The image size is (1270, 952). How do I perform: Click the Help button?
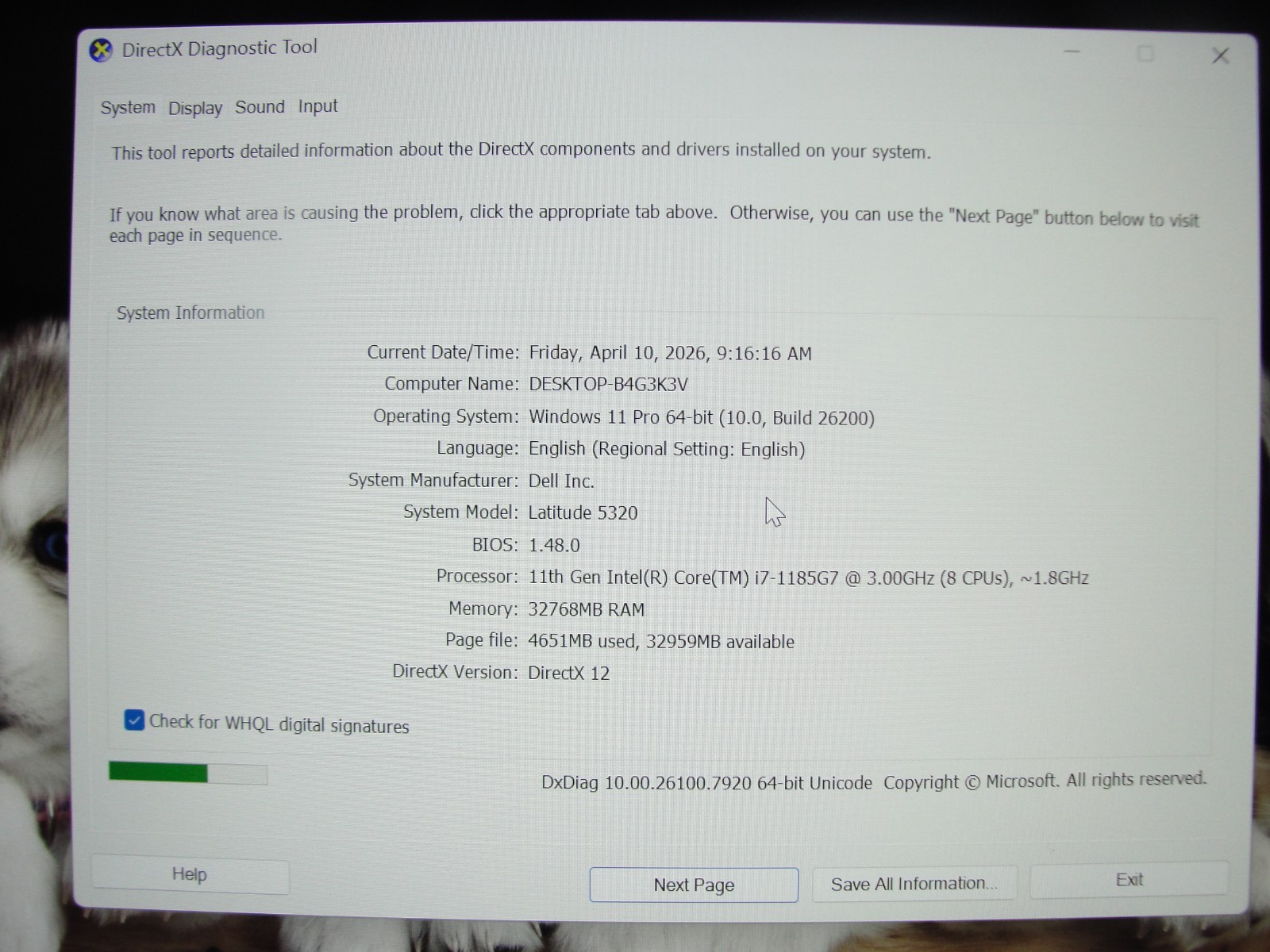pyautogui.click(x=190, y=875)
